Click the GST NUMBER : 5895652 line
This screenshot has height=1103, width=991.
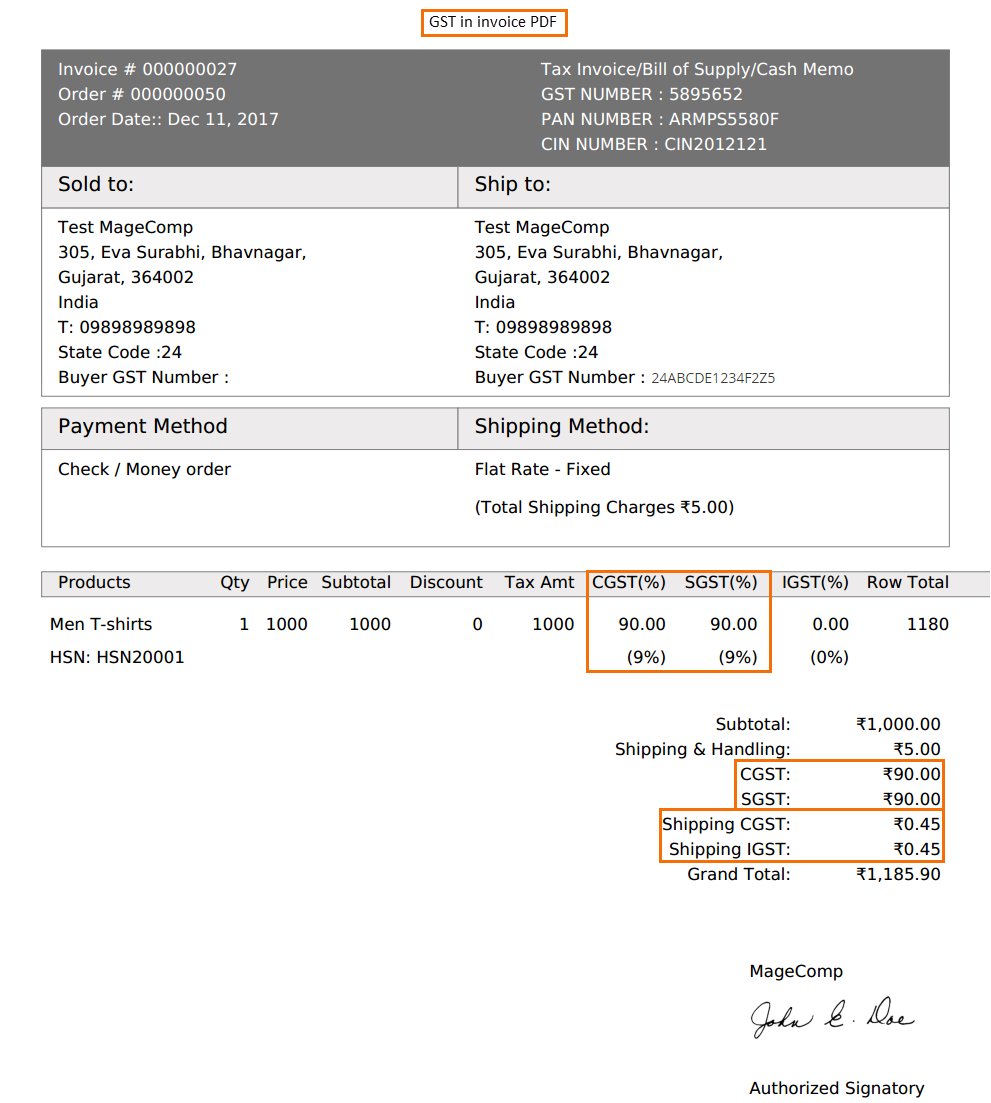(x=641, y=95)
